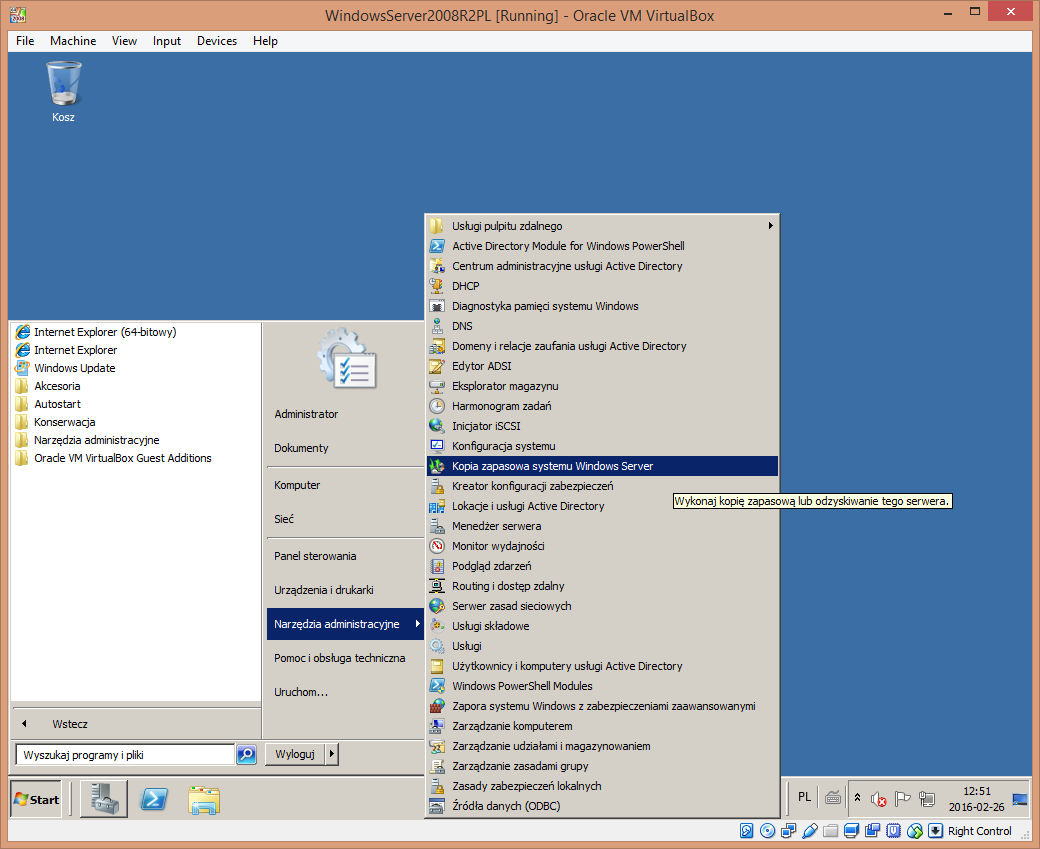Open Windows Explorer from the taskbar
Viewport: 1040px width, 849px height.
[x=204, y=800]
